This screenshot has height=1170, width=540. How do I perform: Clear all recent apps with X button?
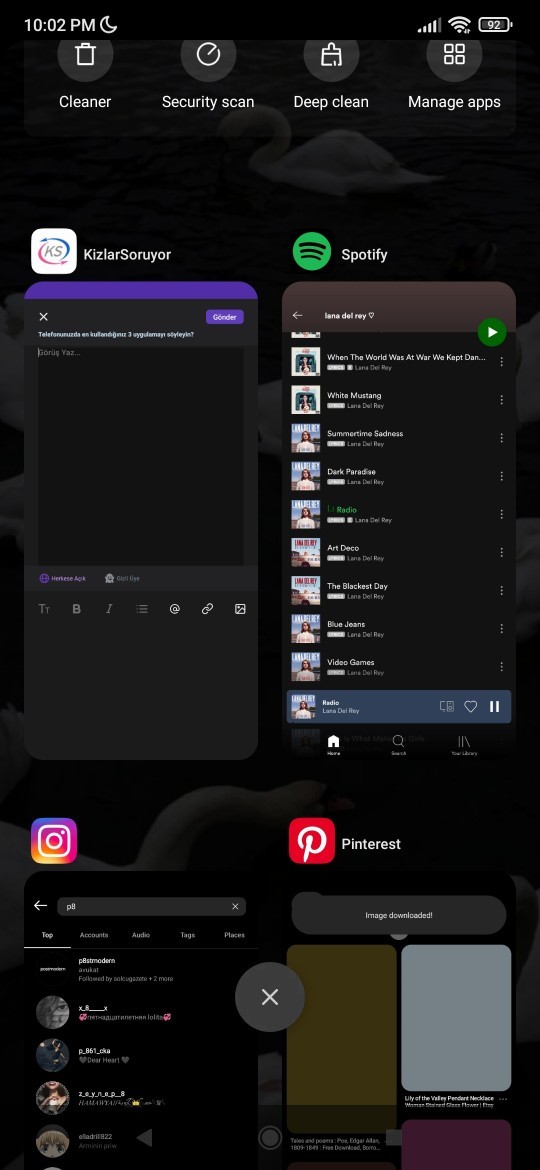pyautogui.click(x=270, y=997)
